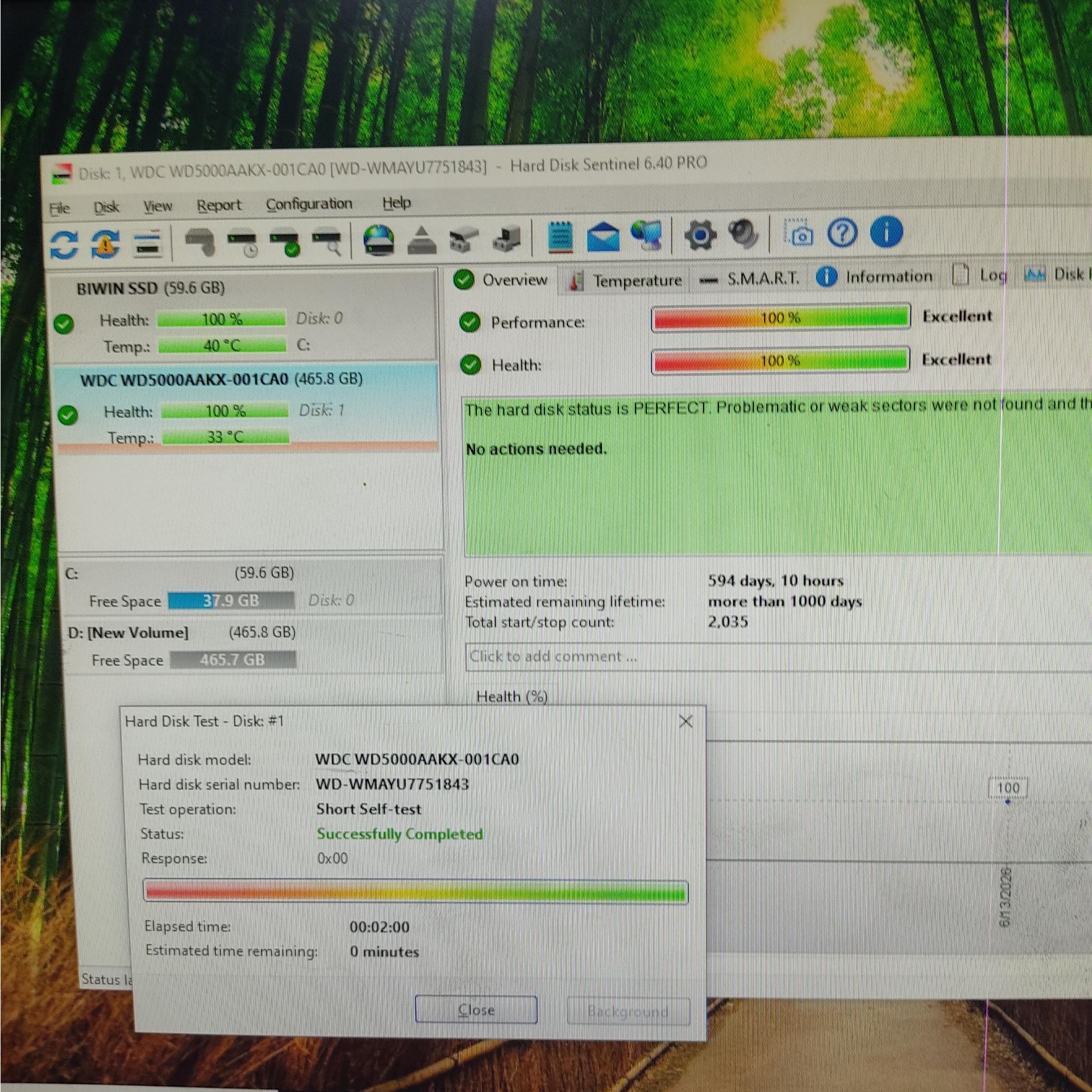The width and height of the screenshot is (1092, 1092).
Task: Open the Disk menu
Action: (x=106, y=207)
